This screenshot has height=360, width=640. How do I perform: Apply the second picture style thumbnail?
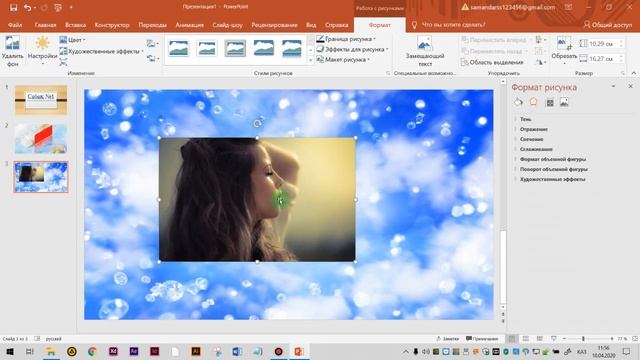pyautogui.click(x=207, y=49)
